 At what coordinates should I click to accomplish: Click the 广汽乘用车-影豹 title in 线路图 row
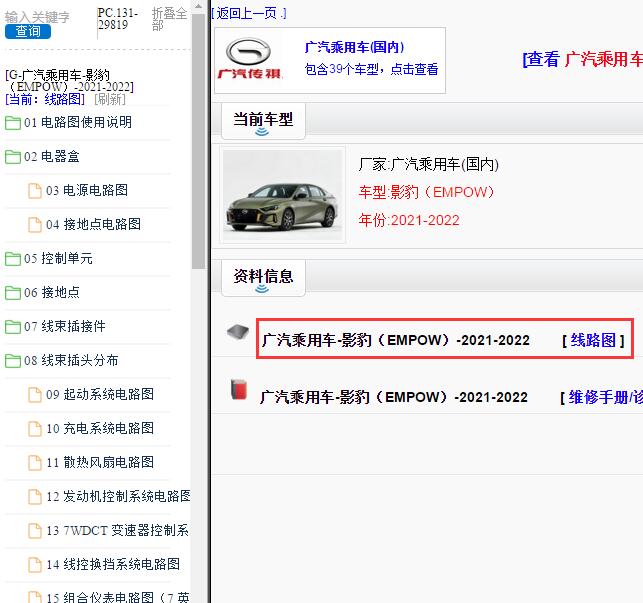[x=396, y=340]
